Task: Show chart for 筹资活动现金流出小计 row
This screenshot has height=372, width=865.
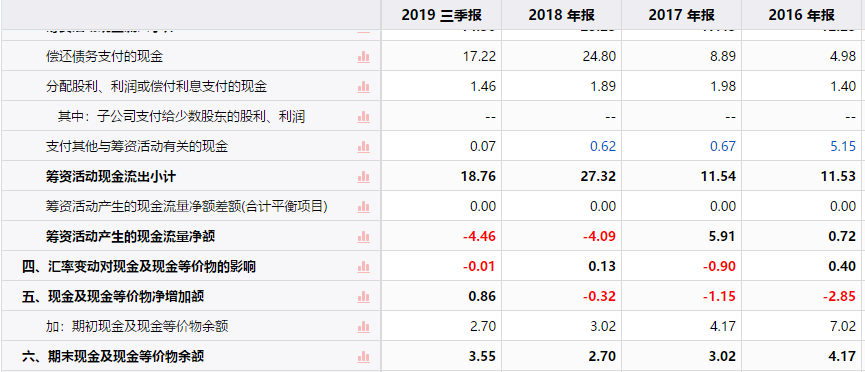Action: point(363,177)
